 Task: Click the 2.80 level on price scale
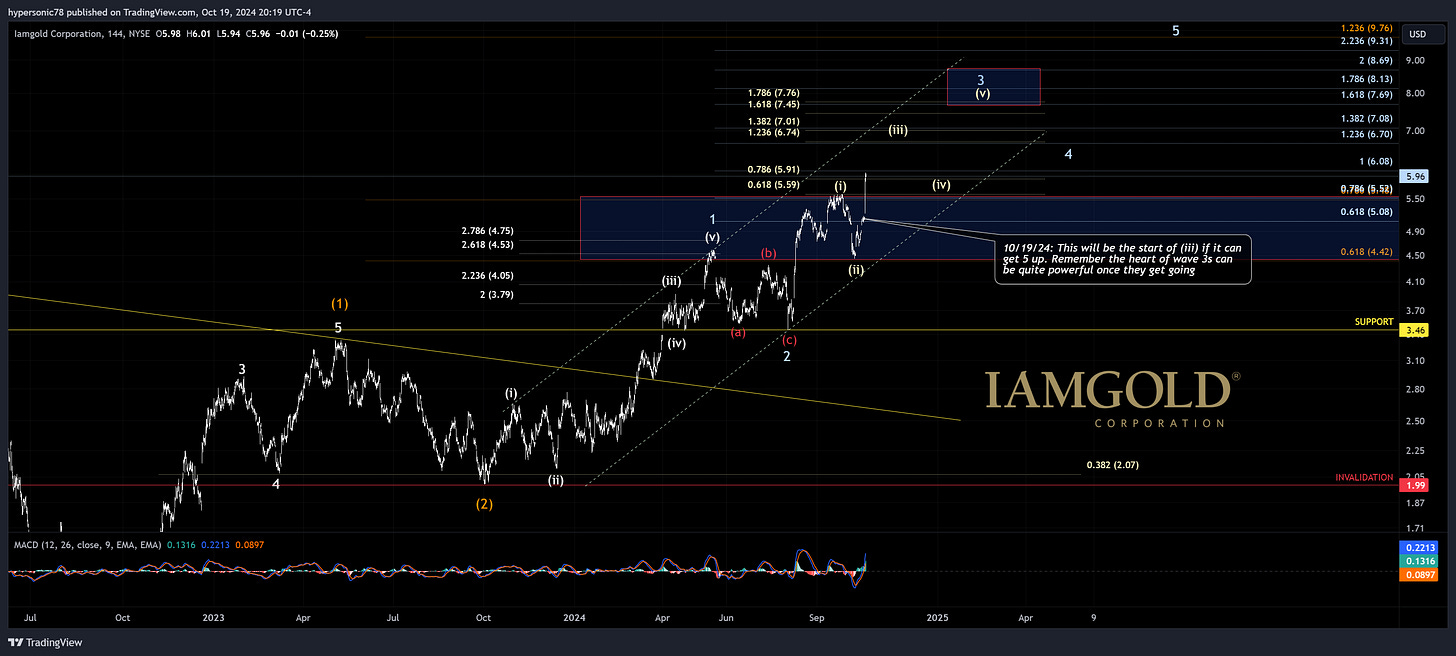coord(1413,388)
